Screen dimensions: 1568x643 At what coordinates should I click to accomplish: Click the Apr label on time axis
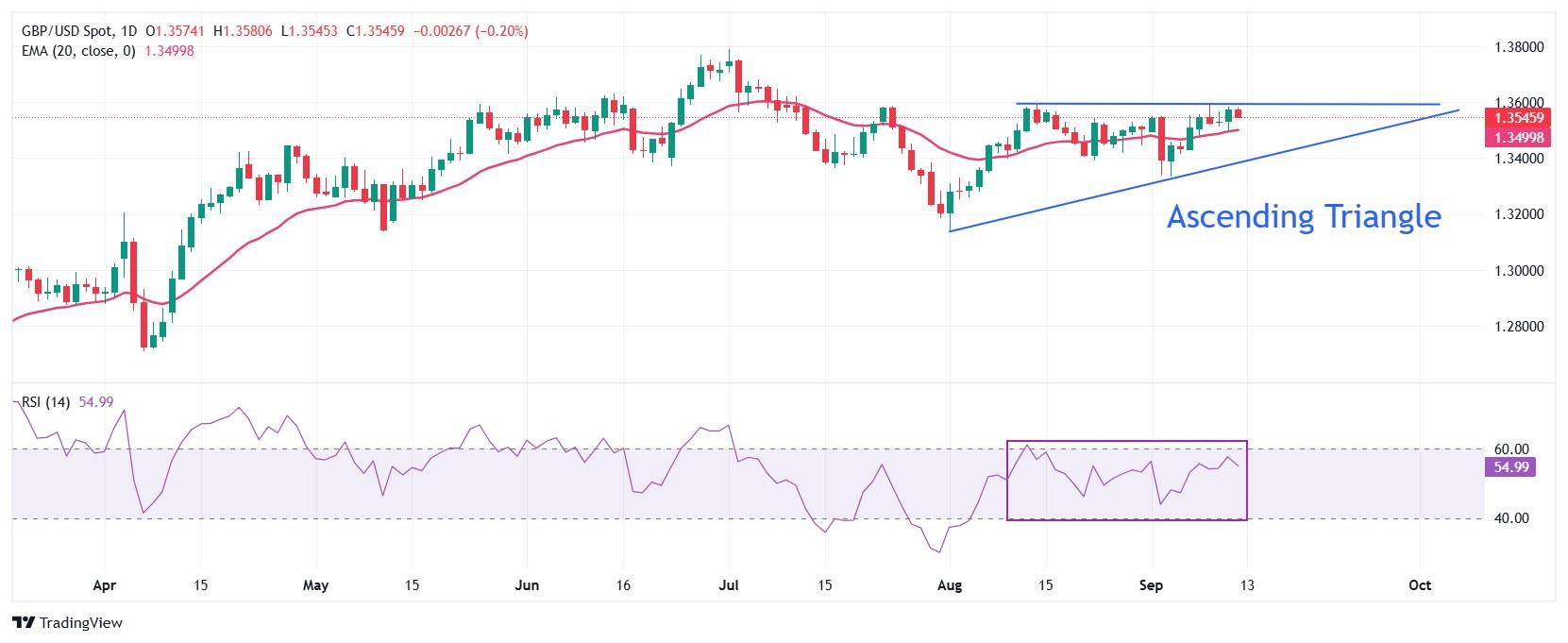click(x=104, y=585)
